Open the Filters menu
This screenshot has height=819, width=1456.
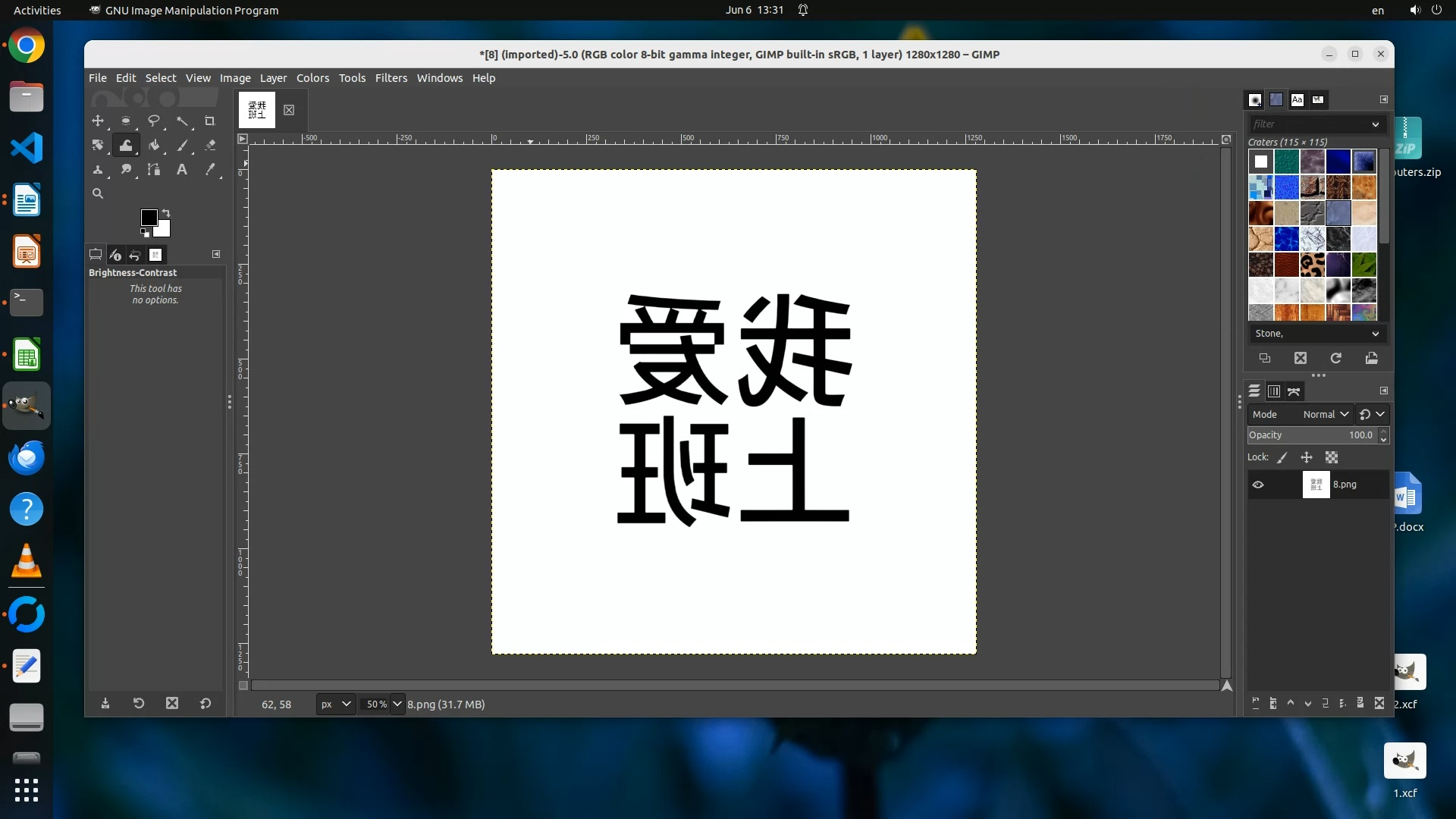[391, 78]
